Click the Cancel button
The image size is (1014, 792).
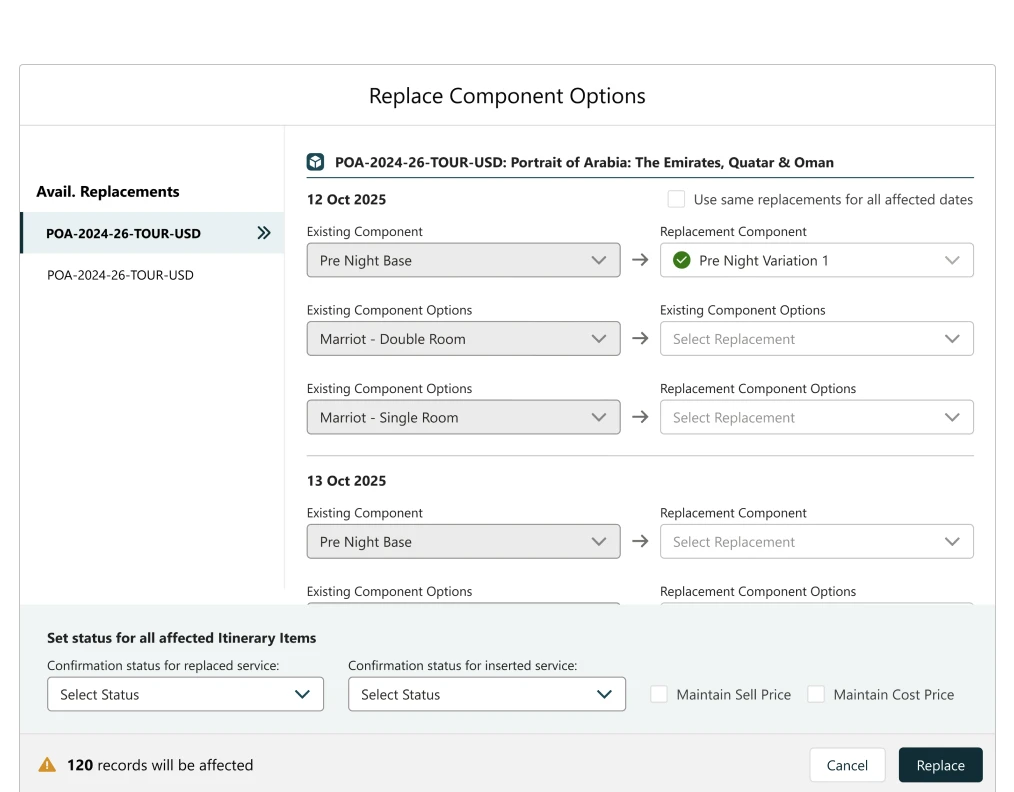pyautogui.click(x=847, y=765)
